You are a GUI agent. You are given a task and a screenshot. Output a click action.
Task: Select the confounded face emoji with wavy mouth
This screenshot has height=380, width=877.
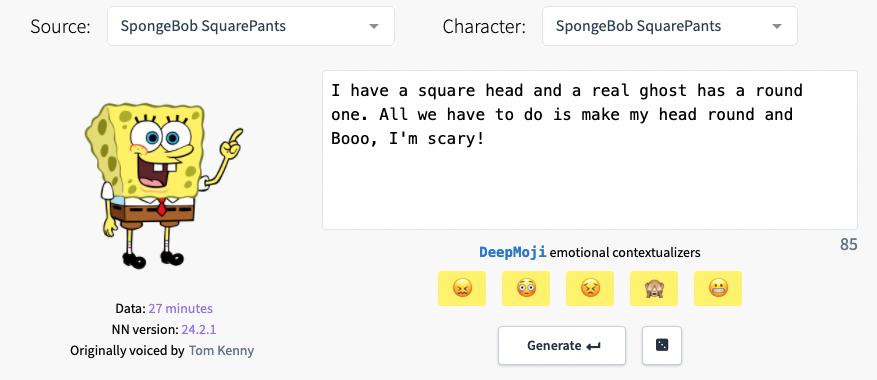[x=461, y=289]
